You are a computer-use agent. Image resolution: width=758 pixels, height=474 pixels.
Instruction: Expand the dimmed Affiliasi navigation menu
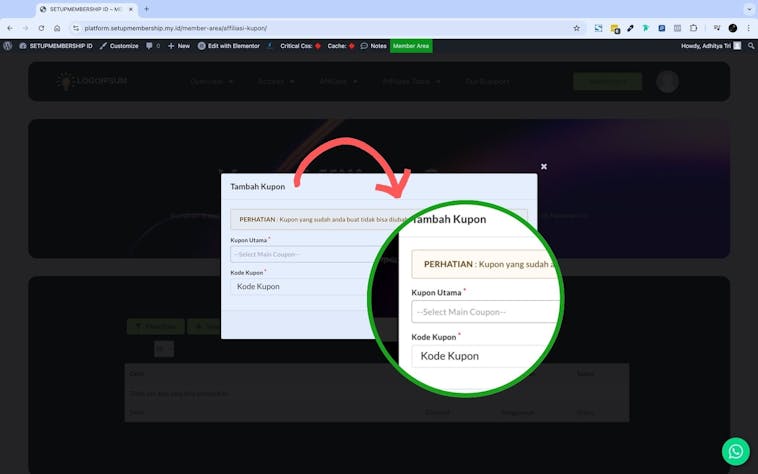tap(339, 81)
